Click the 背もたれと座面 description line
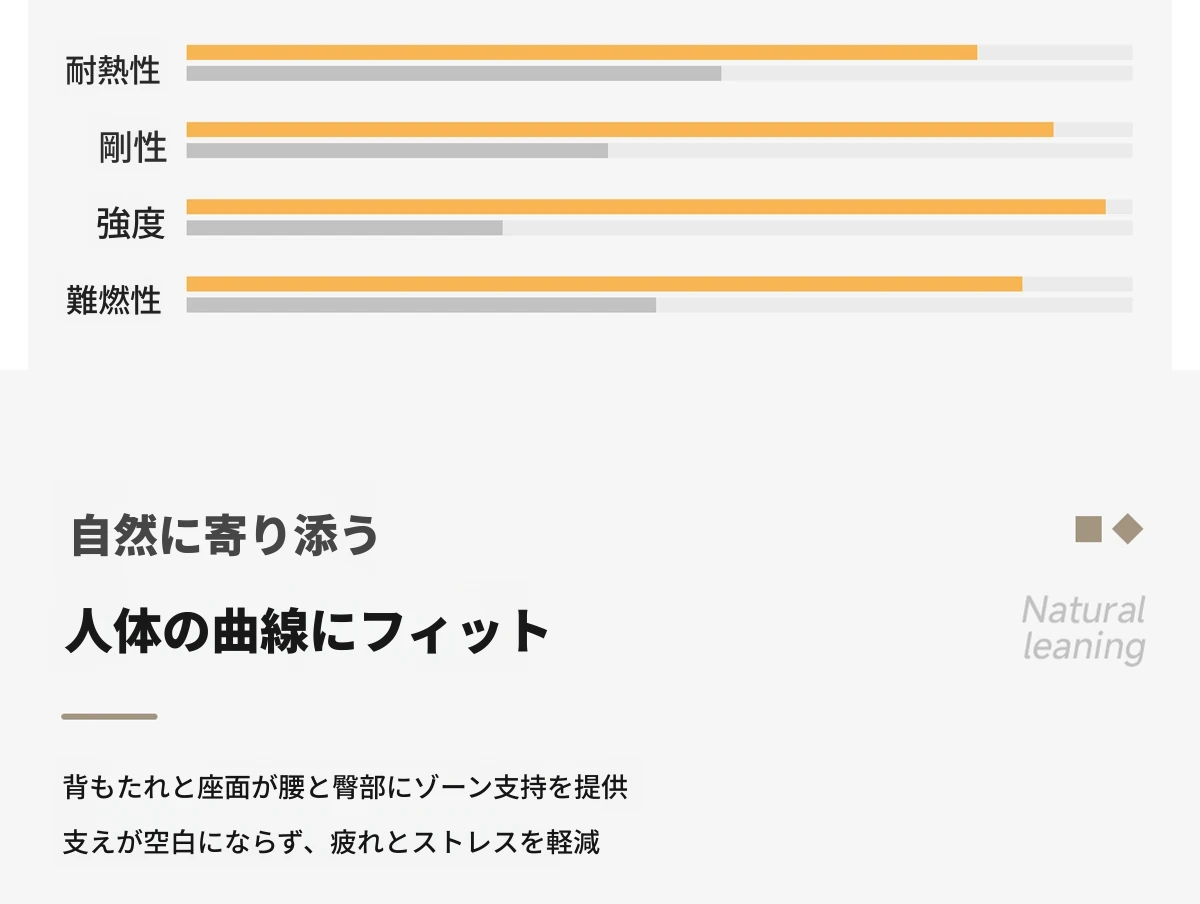1200x904 pixels. point(345,786)
